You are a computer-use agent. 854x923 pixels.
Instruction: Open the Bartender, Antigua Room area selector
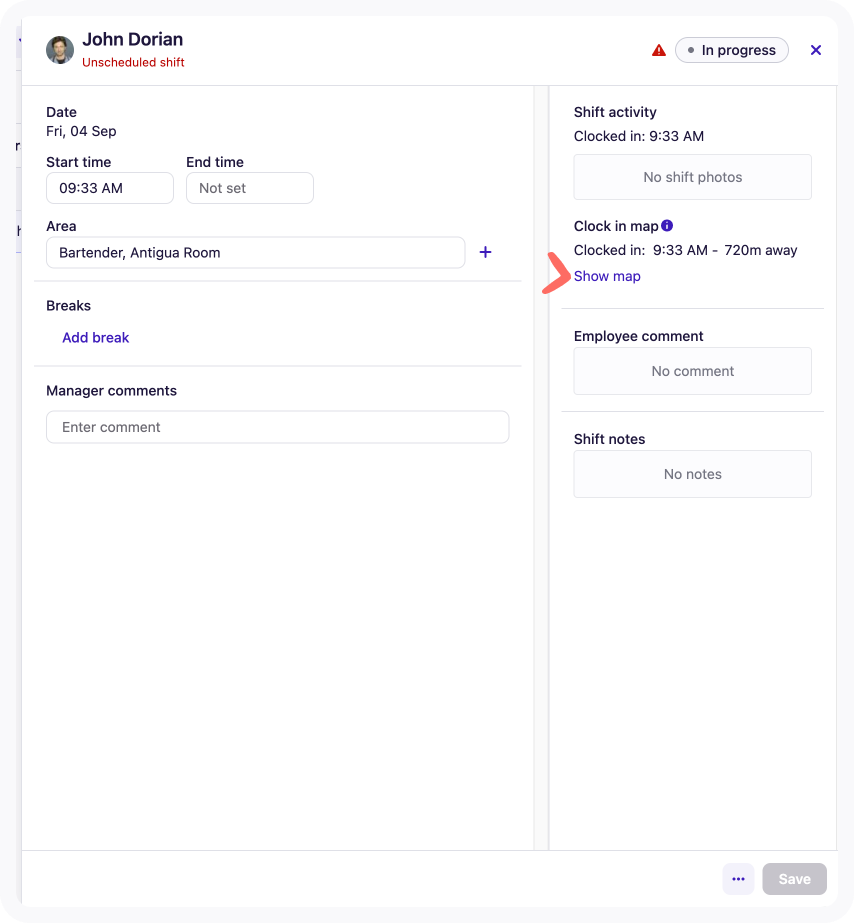(256, 253)
